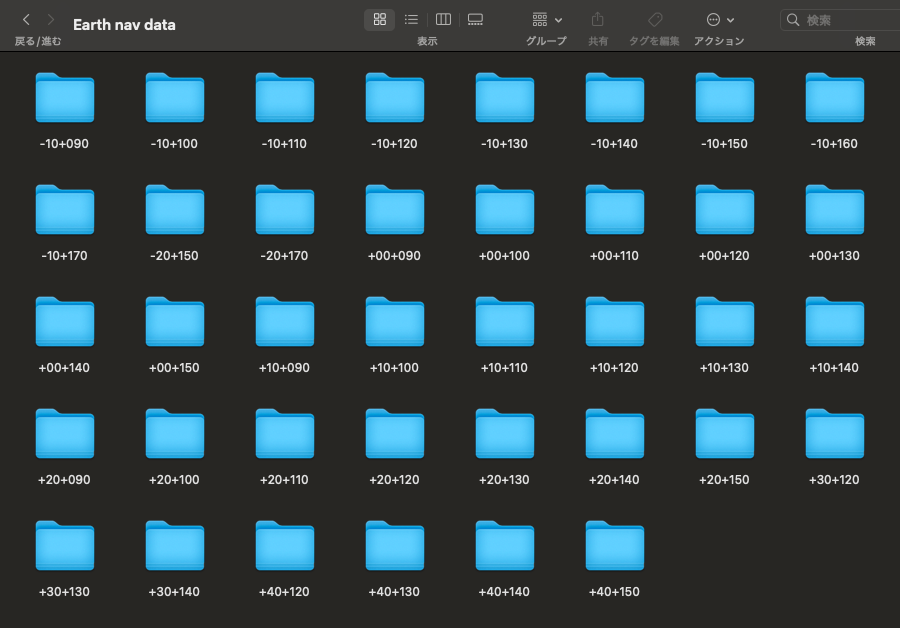Click the search magnifier icon

click(793, 20)
